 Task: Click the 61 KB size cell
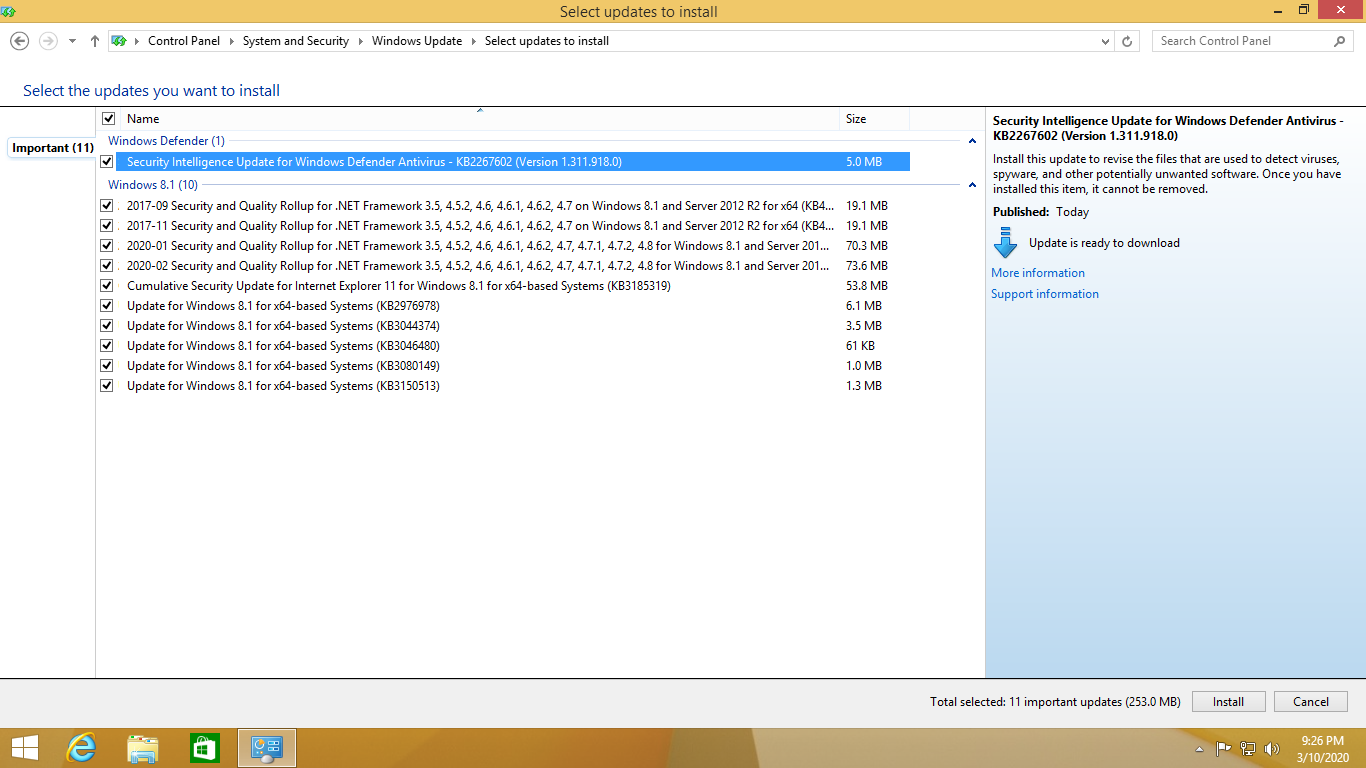(x=860, y=346)
